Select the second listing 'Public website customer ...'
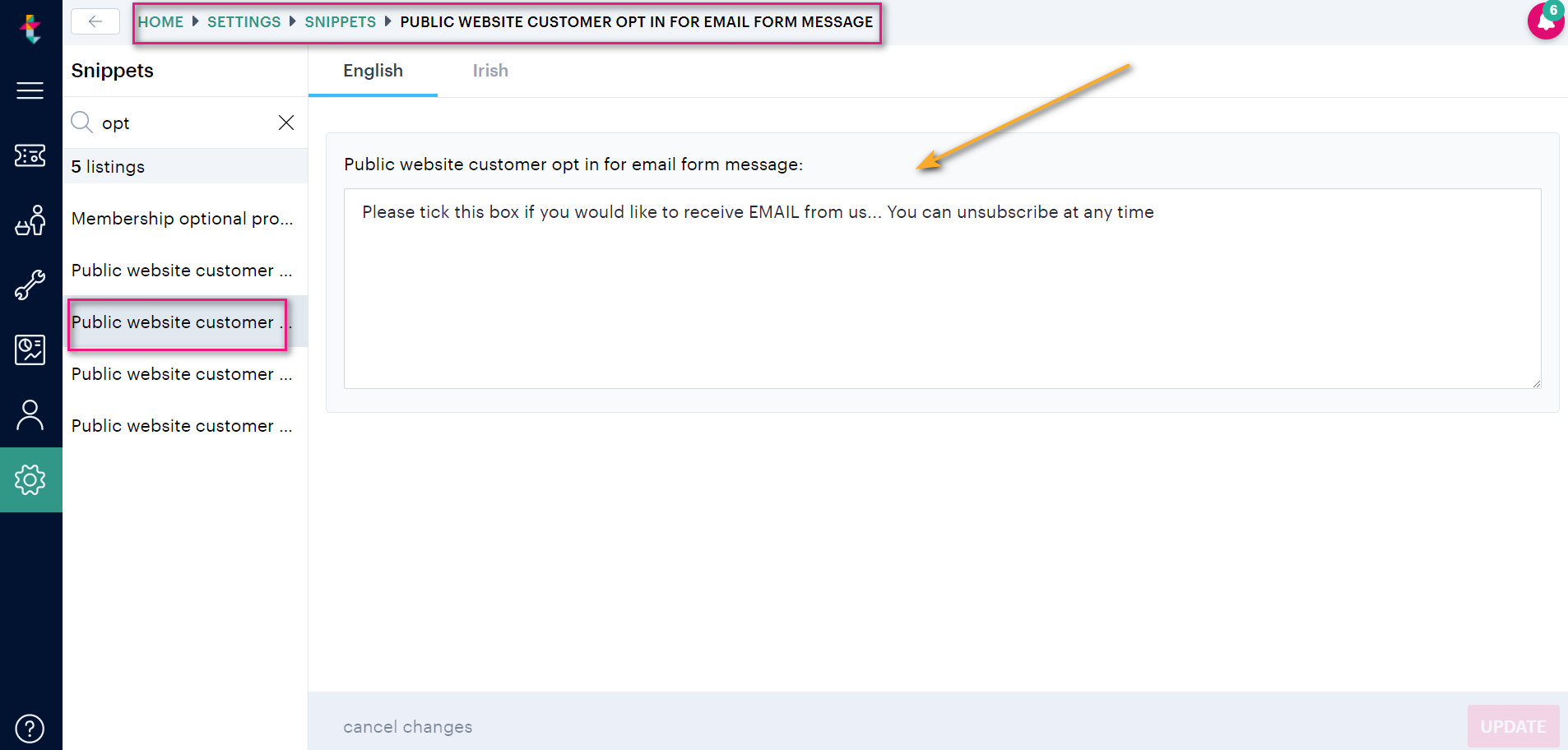The height and width of the screenshot is (750, 1568). click(x=185, y=271)
